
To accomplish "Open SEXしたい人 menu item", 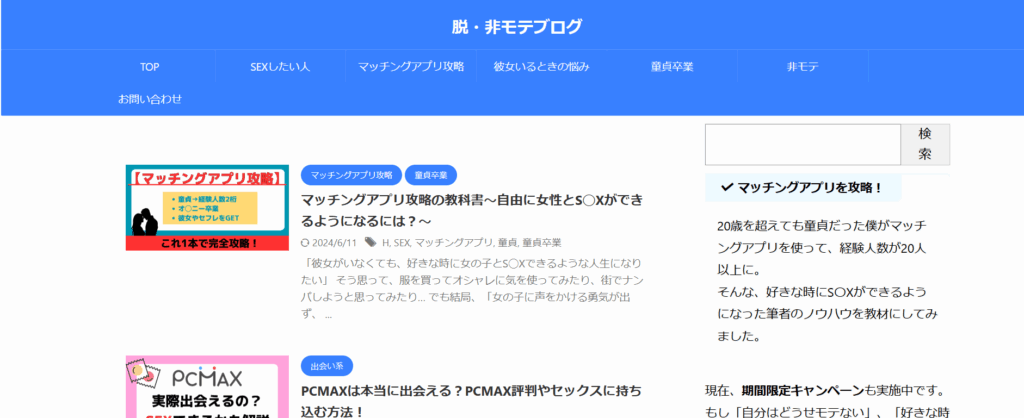I will (x=280, y=67).
